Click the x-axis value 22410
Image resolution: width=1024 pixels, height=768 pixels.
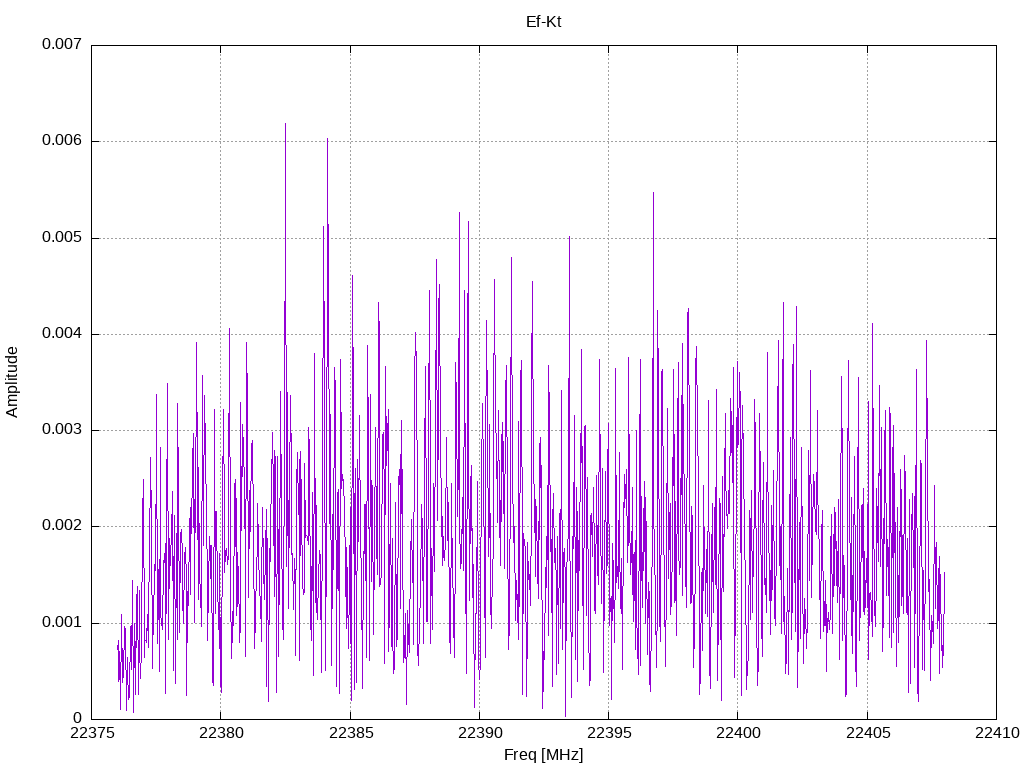coord(997,733)
